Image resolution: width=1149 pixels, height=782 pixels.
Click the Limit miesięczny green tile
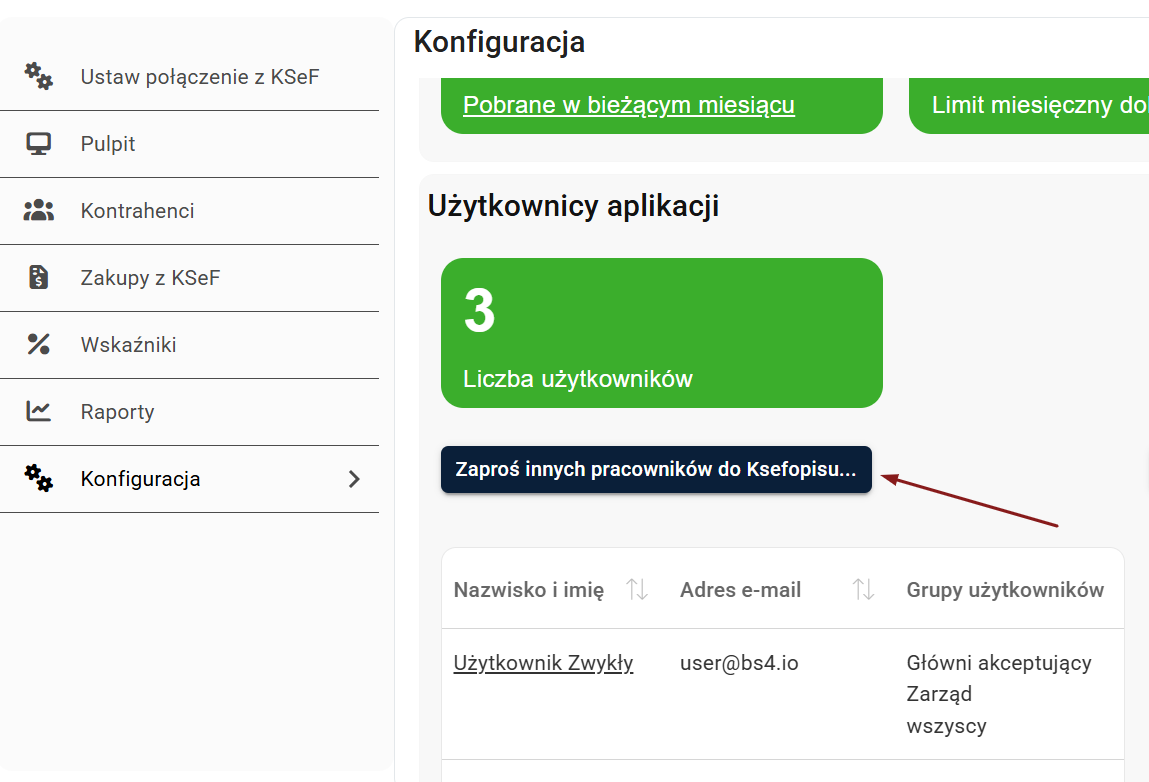[1030, 105]
